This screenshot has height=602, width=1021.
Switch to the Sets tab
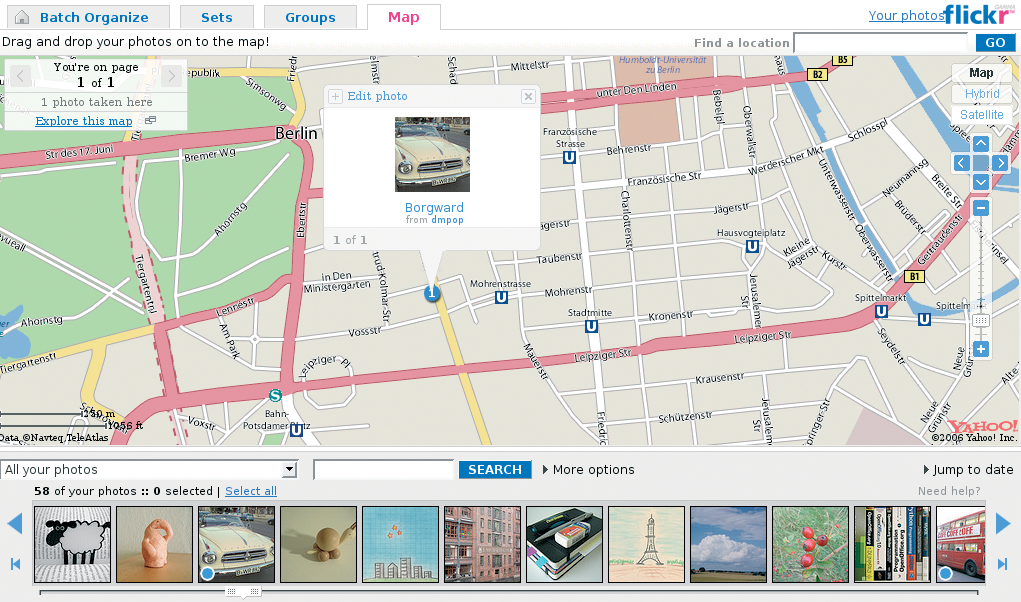point(217,17)
